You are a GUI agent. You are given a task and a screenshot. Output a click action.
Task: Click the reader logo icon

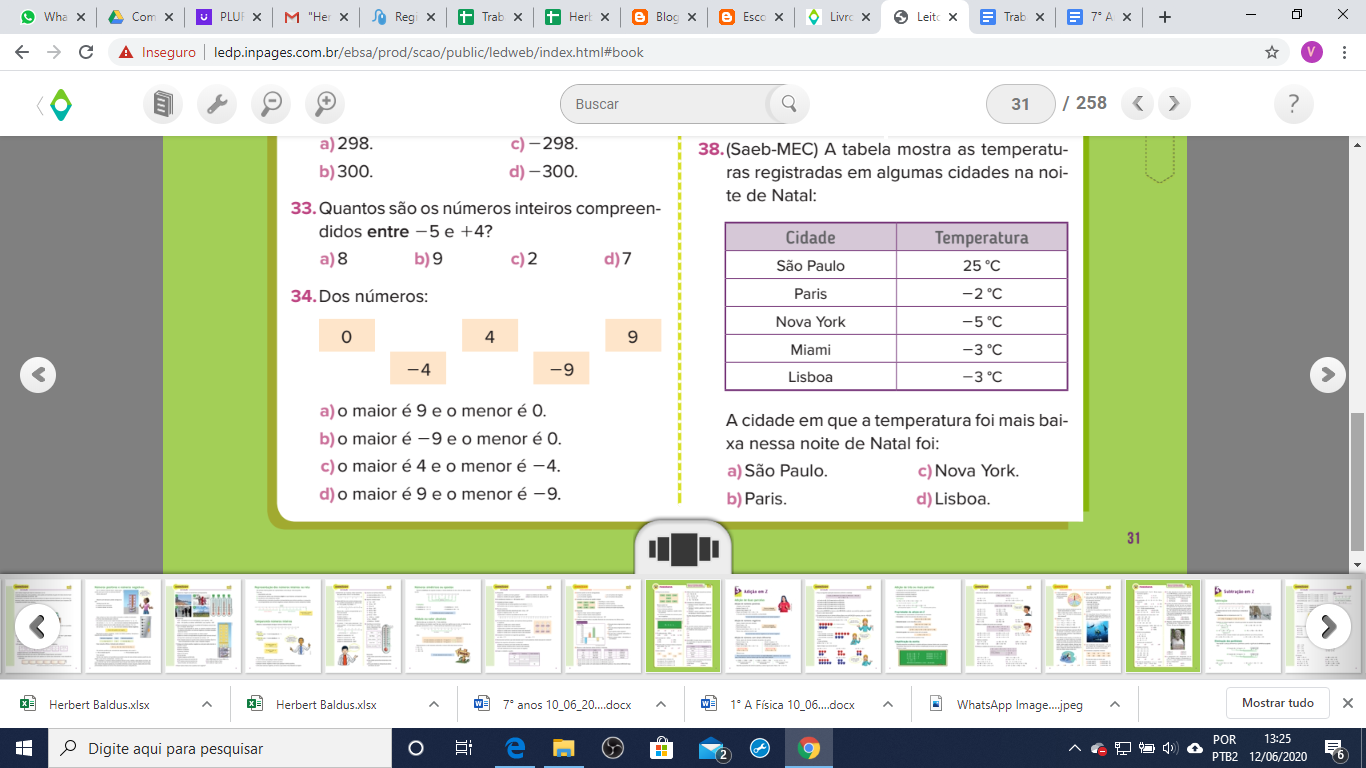[x=61, y=103]
